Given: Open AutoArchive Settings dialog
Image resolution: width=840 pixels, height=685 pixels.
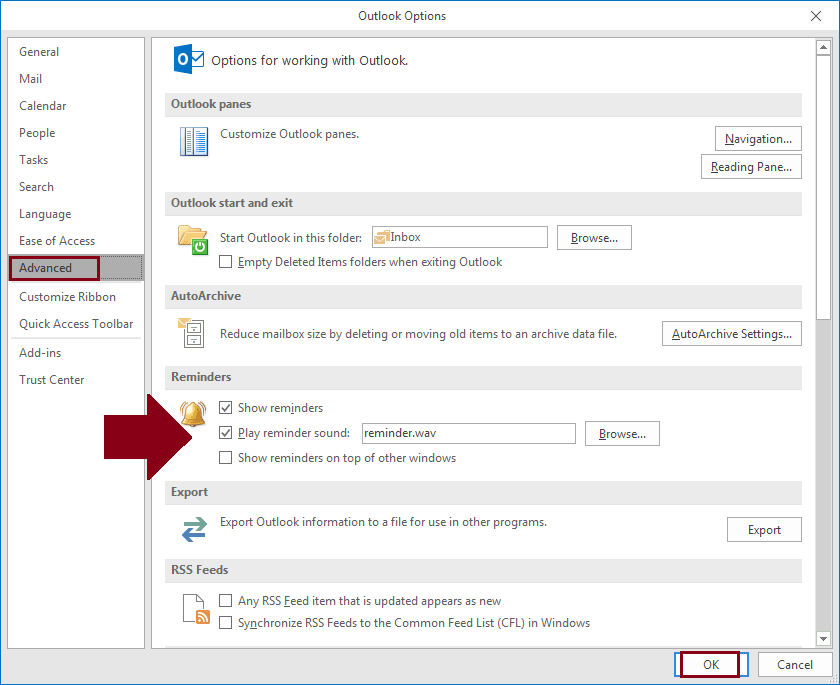Looking at the screenshot, I should [x=731, y=334].
